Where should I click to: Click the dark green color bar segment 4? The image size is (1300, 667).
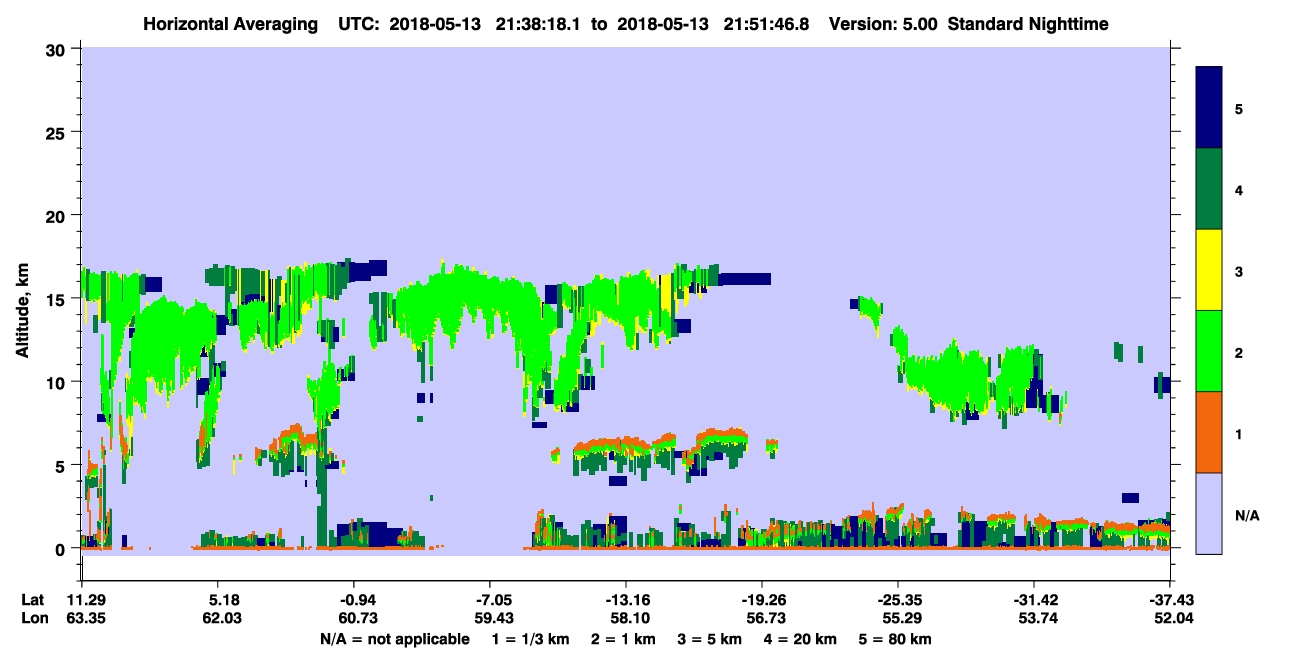(1209, 189)
